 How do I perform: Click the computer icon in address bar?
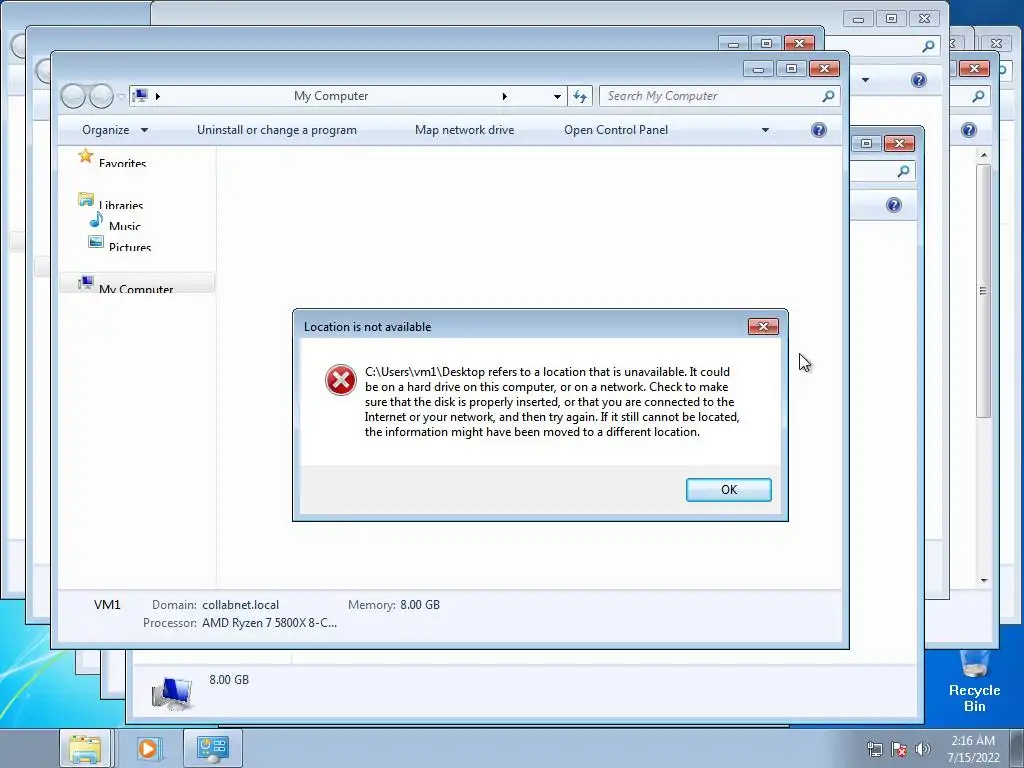pyautogui.click(x=140, y=96)
